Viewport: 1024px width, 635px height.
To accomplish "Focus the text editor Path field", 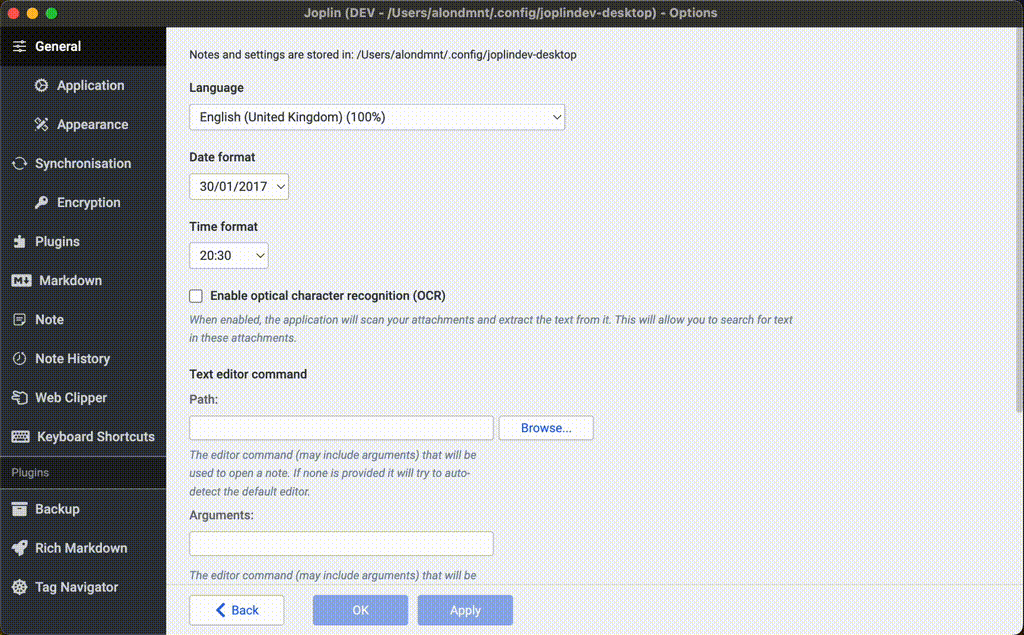I will point(341,428).
